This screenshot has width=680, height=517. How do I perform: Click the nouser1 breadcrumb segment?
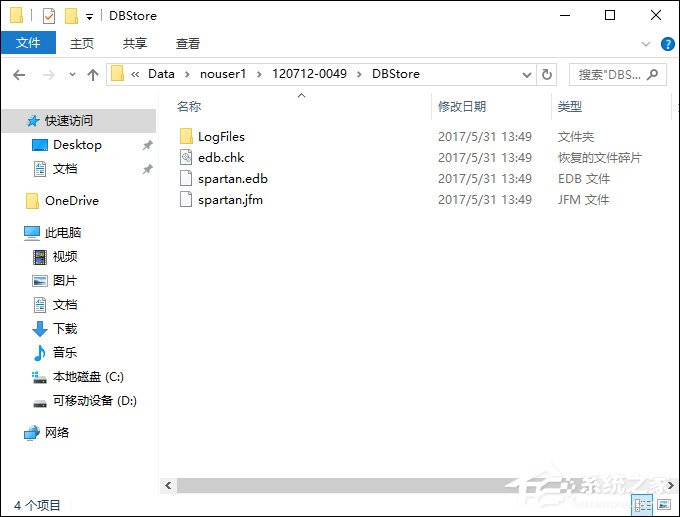coord(223,74)
